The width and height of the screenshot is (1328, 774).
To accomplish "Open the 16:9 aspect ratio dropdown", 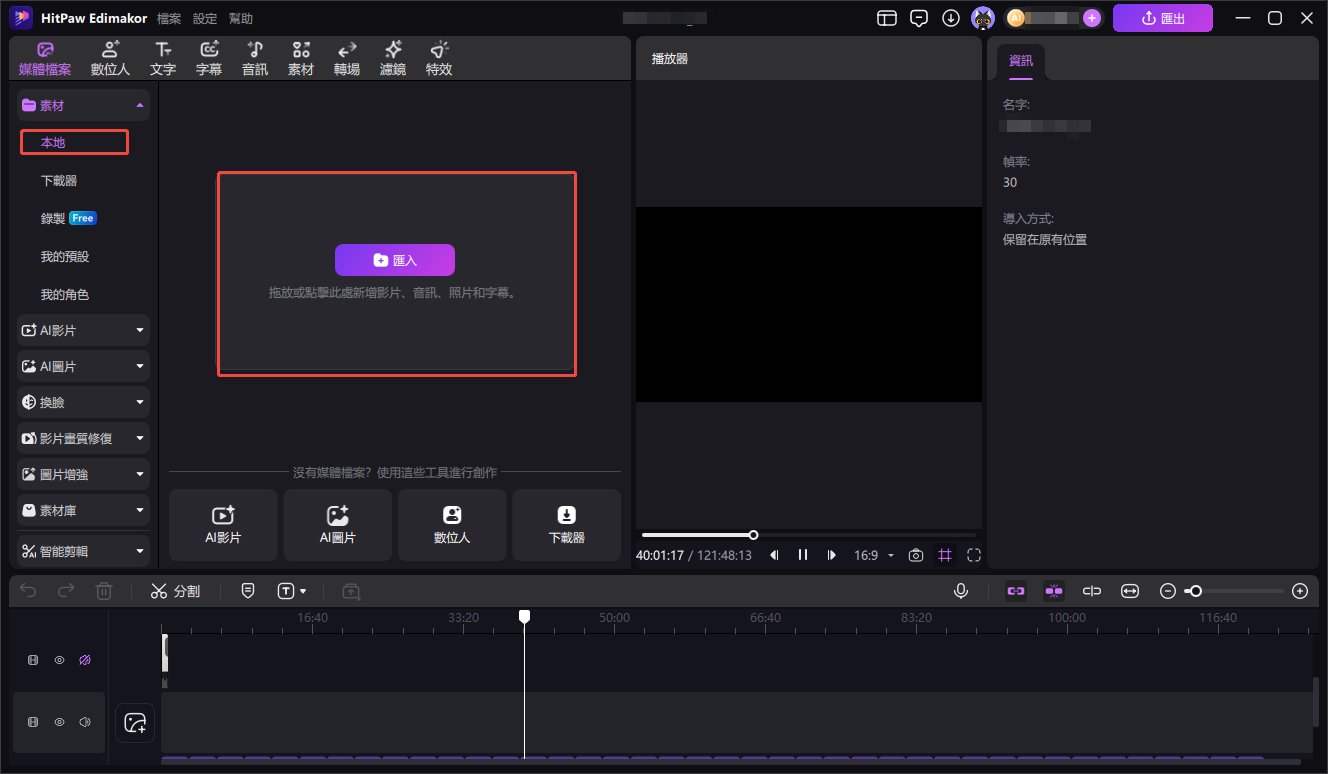I will pyautogui.click(x=874, y=555).
